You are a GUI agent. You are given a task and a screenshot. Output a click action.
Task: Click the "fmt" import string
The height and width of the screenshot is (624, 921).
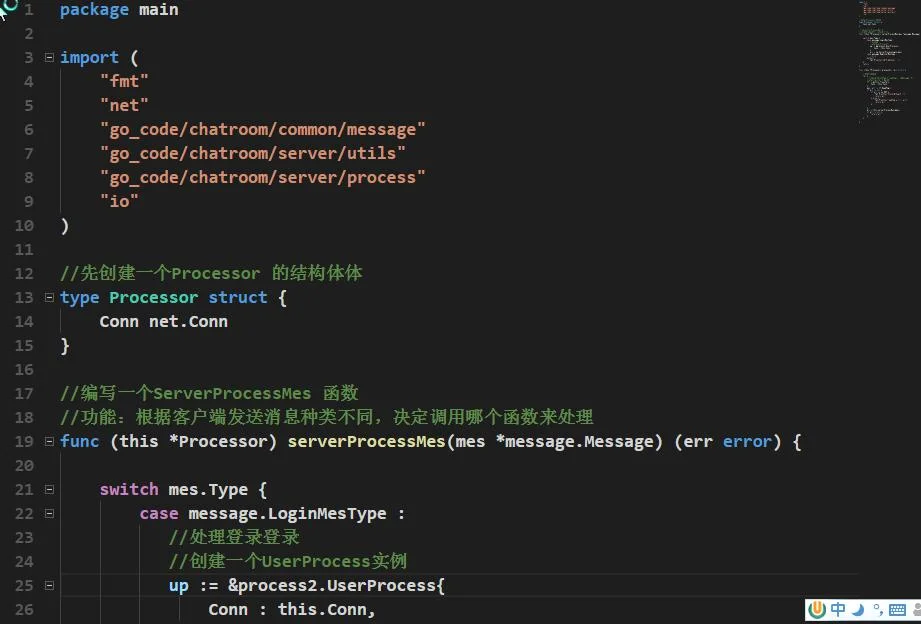click(x=124, y=81)
